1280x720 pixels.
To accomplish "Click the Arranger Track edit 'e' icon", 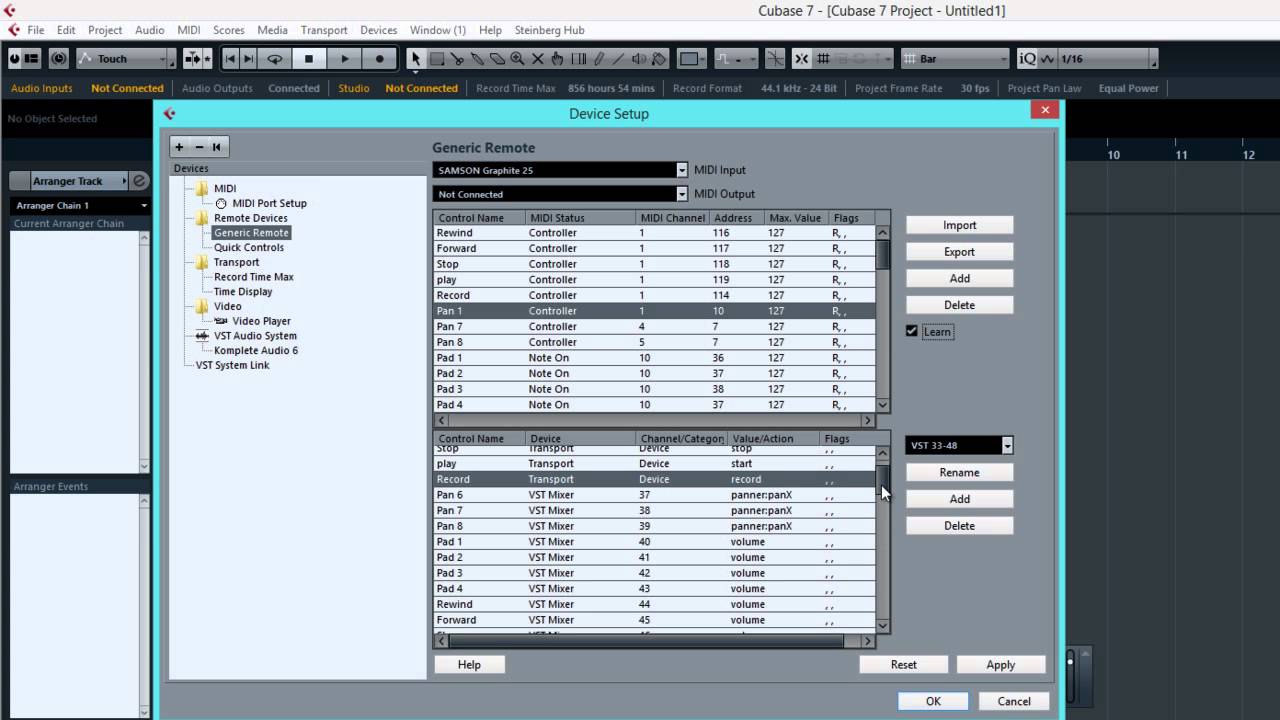I will pos(140,181).
